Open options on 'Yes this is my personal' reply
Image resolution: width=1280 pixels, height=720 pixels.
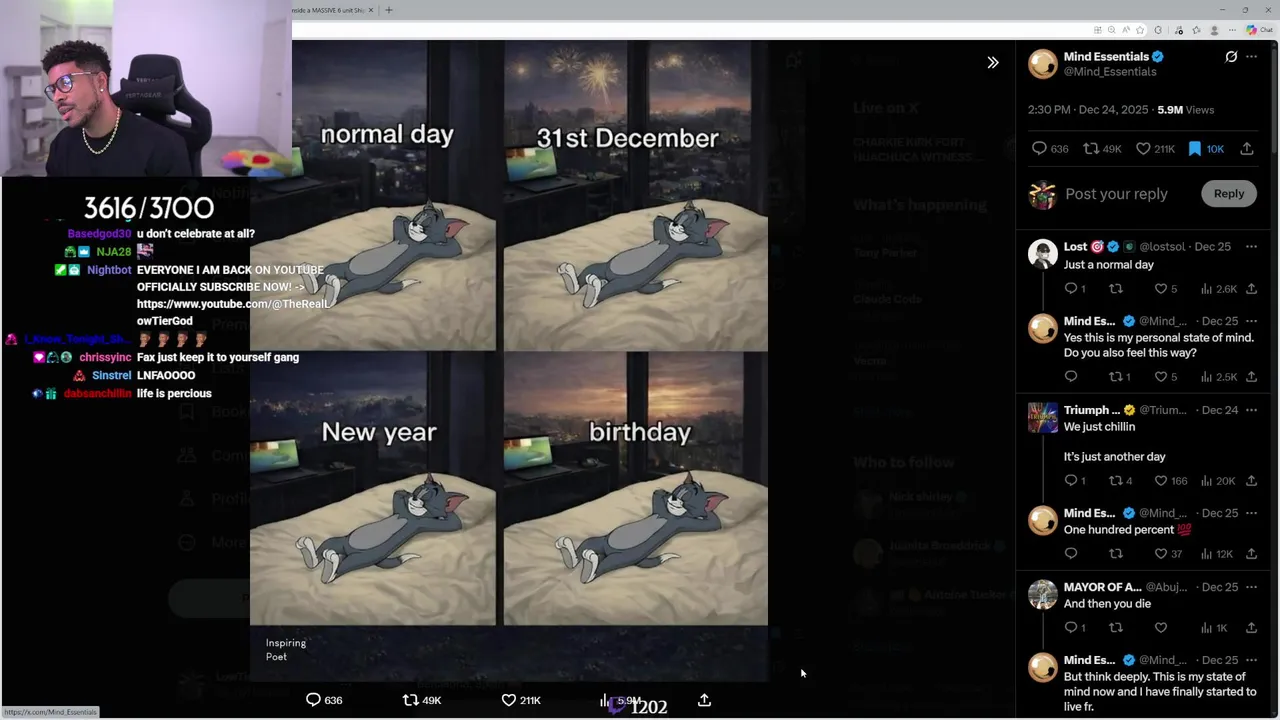click(x=1251, y=321)
